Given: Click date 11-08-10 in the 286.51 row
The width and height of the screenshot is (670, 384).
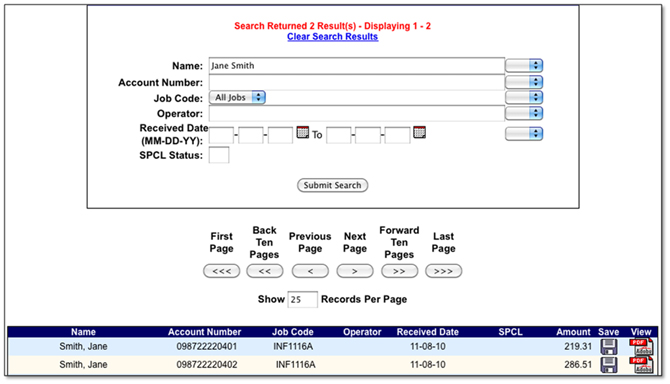Looking at the screenshot, I should [x=428, y=365].
